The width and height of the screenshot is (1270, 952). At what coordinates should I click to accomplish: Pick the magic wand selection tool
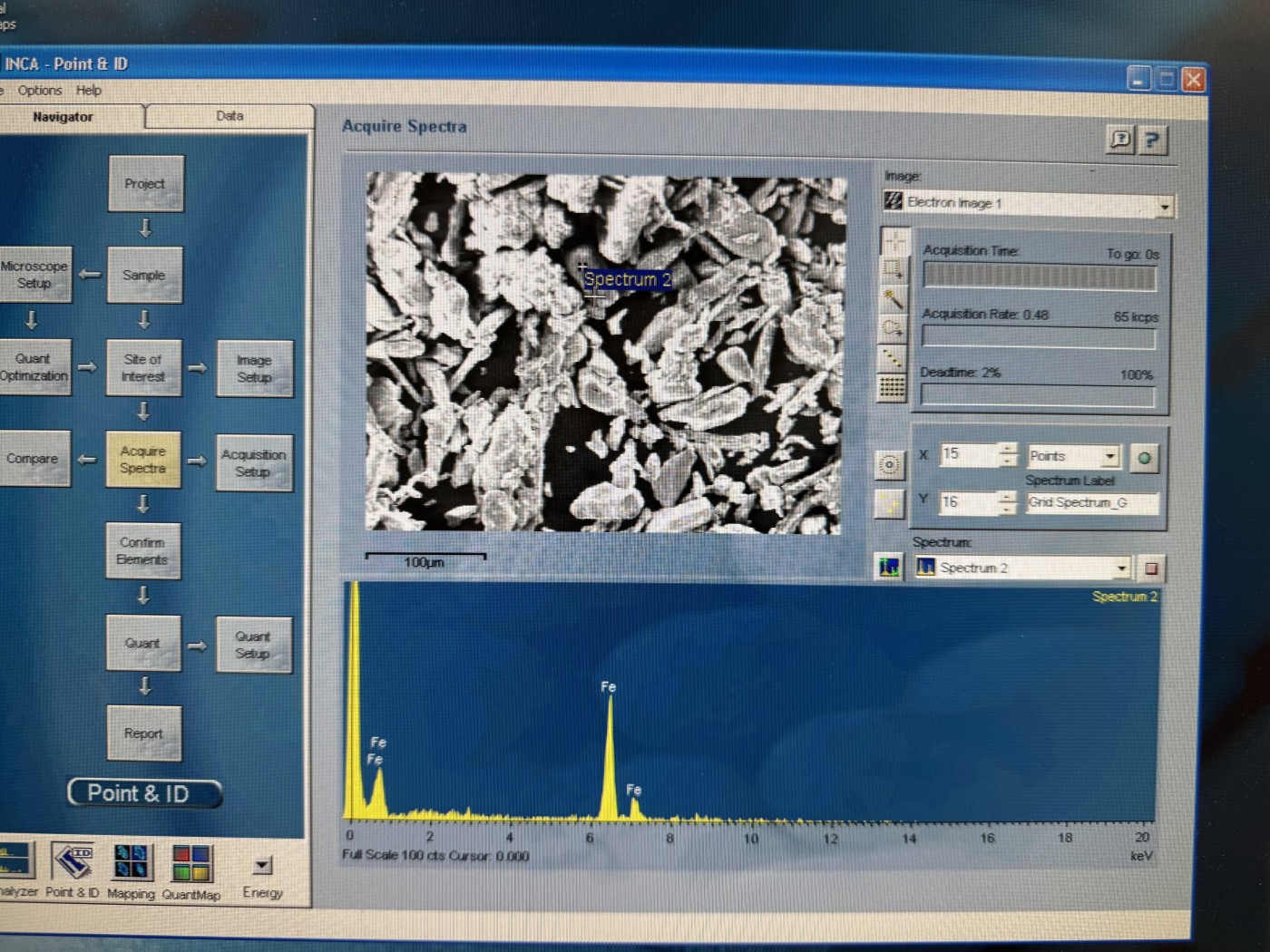click(x=894, y=299)
